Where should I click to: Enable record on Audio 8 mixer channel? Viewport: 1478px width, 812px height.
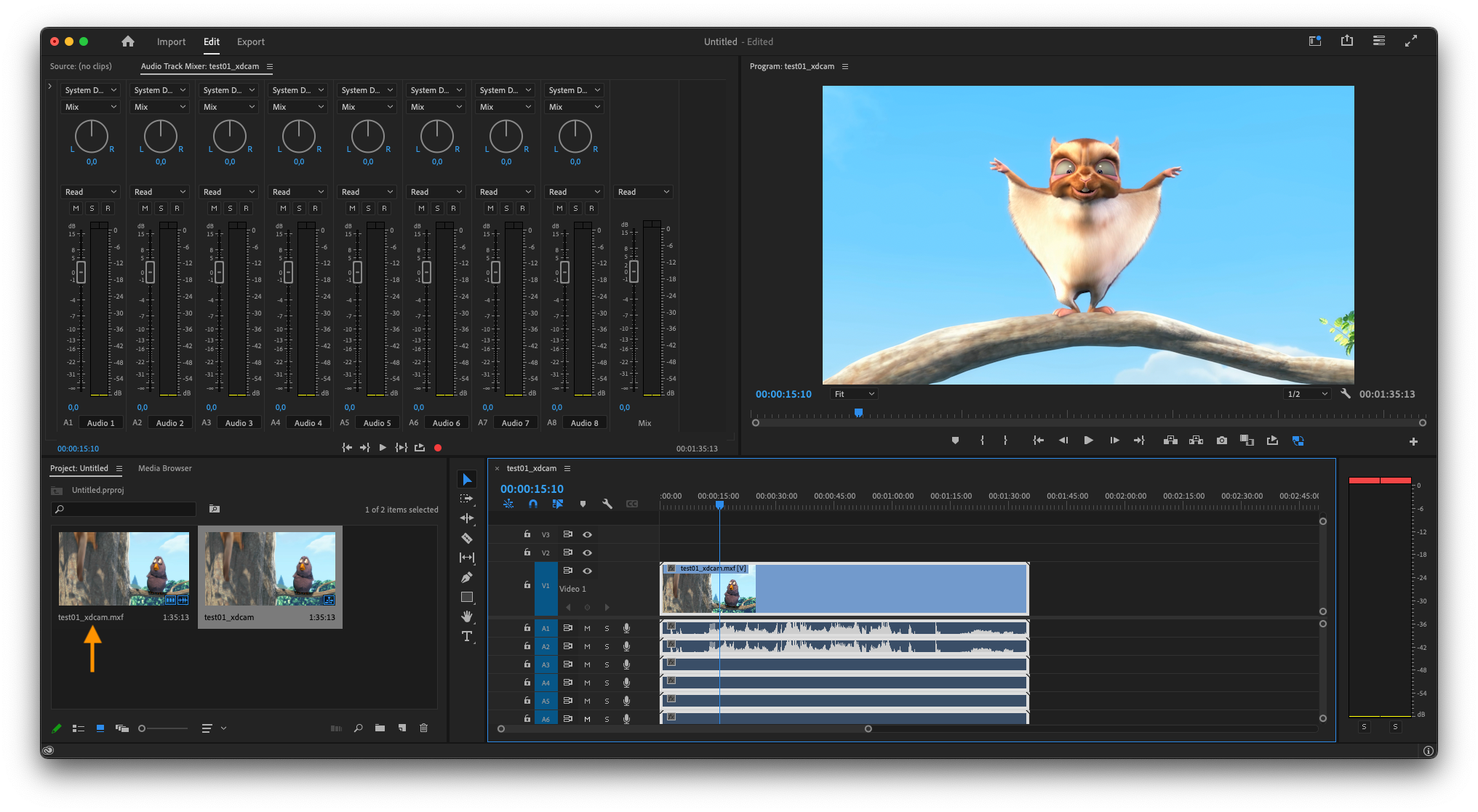coord(591,209)
